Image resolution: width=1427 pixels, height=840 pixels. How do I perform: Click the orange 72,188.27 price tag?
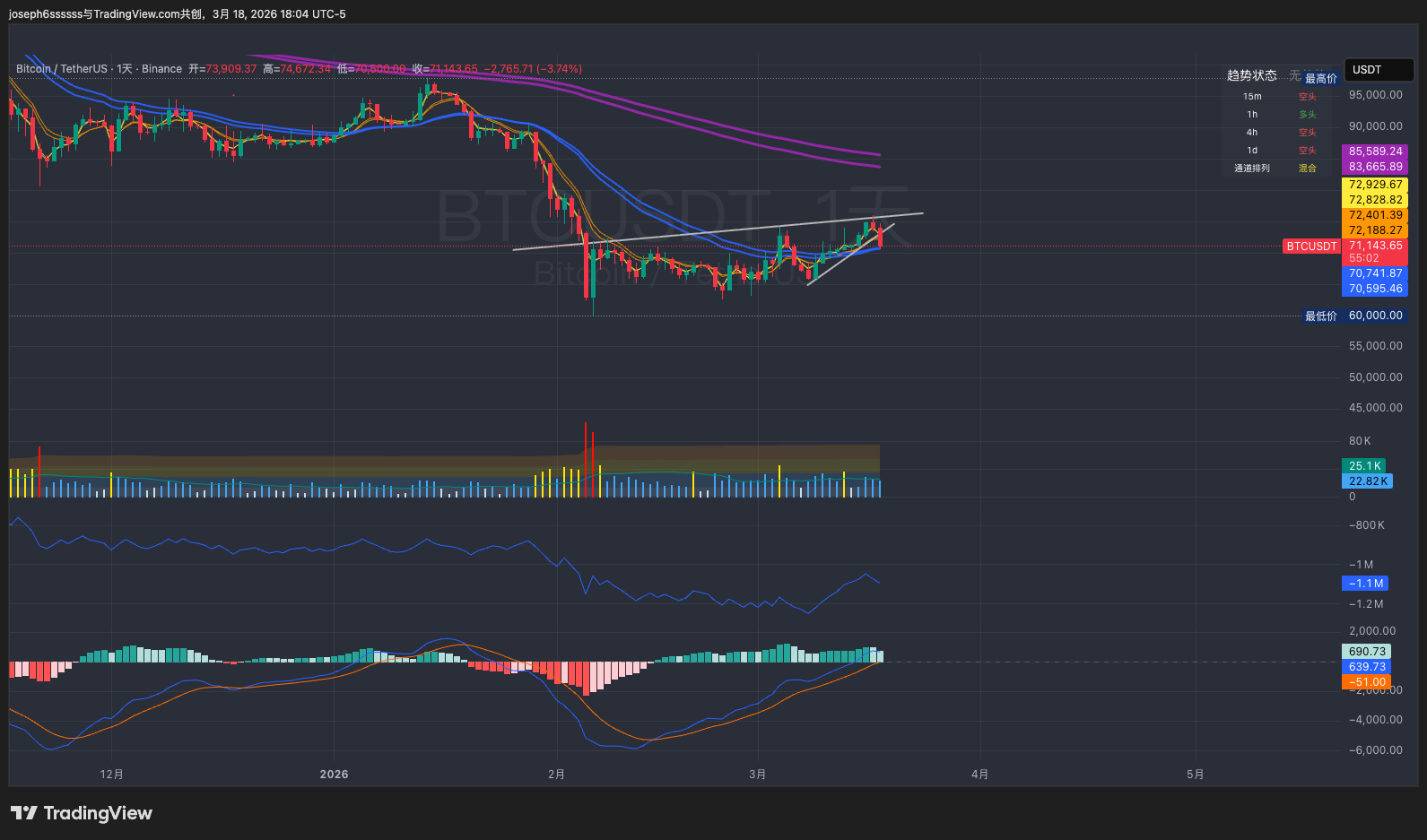pos(1375,230)
